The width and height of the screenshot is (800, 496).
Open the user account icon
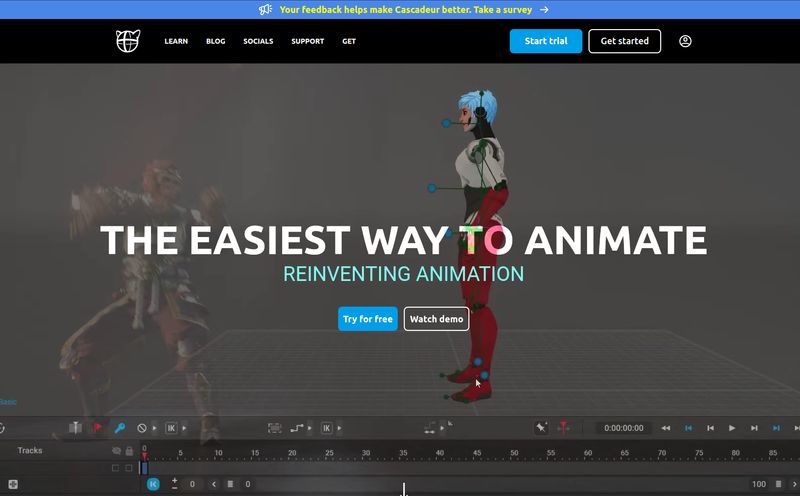(x=685, y=41)
